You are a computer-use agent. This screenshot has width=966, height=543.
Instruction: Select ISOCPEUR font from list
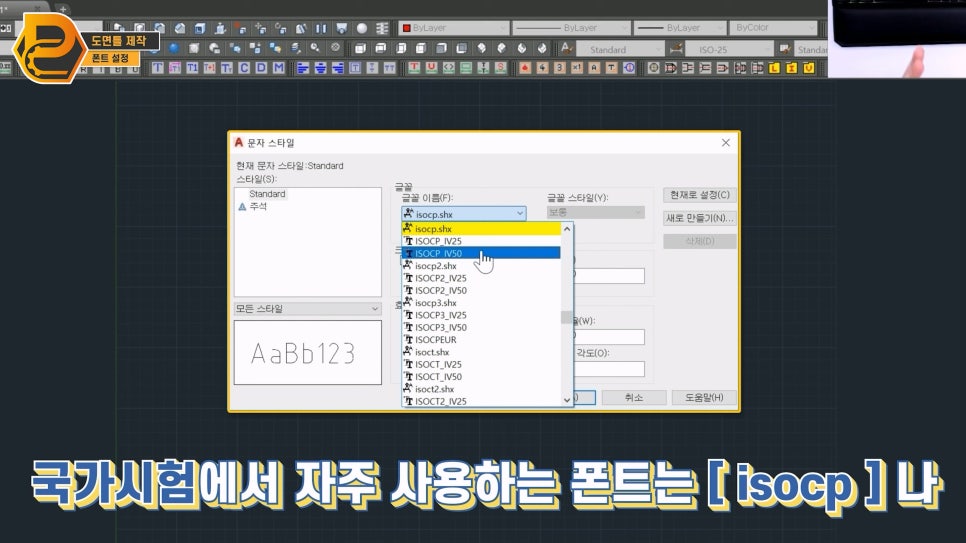coord(481,340)
